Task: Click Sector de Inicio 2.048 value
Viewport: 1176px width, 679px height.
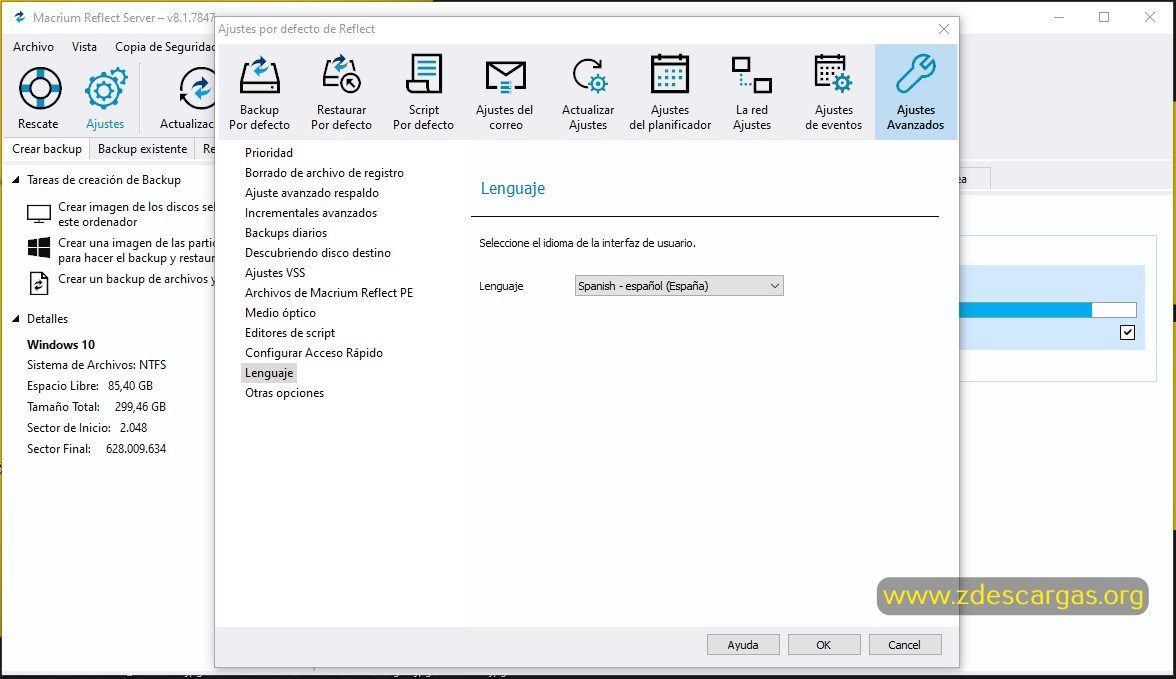Action: tap(134, 428)
